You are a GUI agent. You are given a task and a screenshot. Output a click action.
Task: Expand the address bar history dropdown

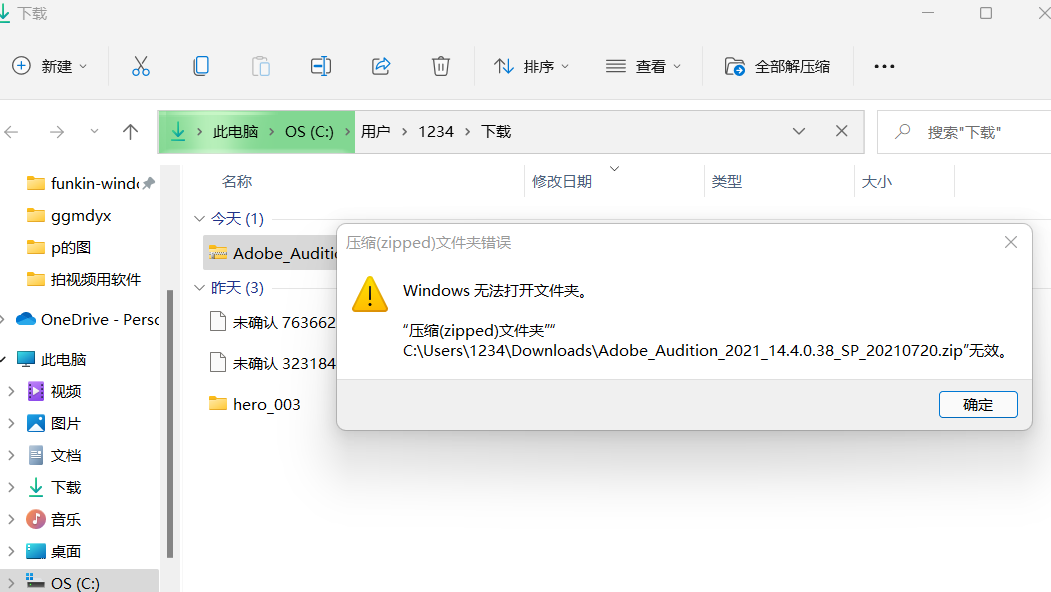[799, 131]
